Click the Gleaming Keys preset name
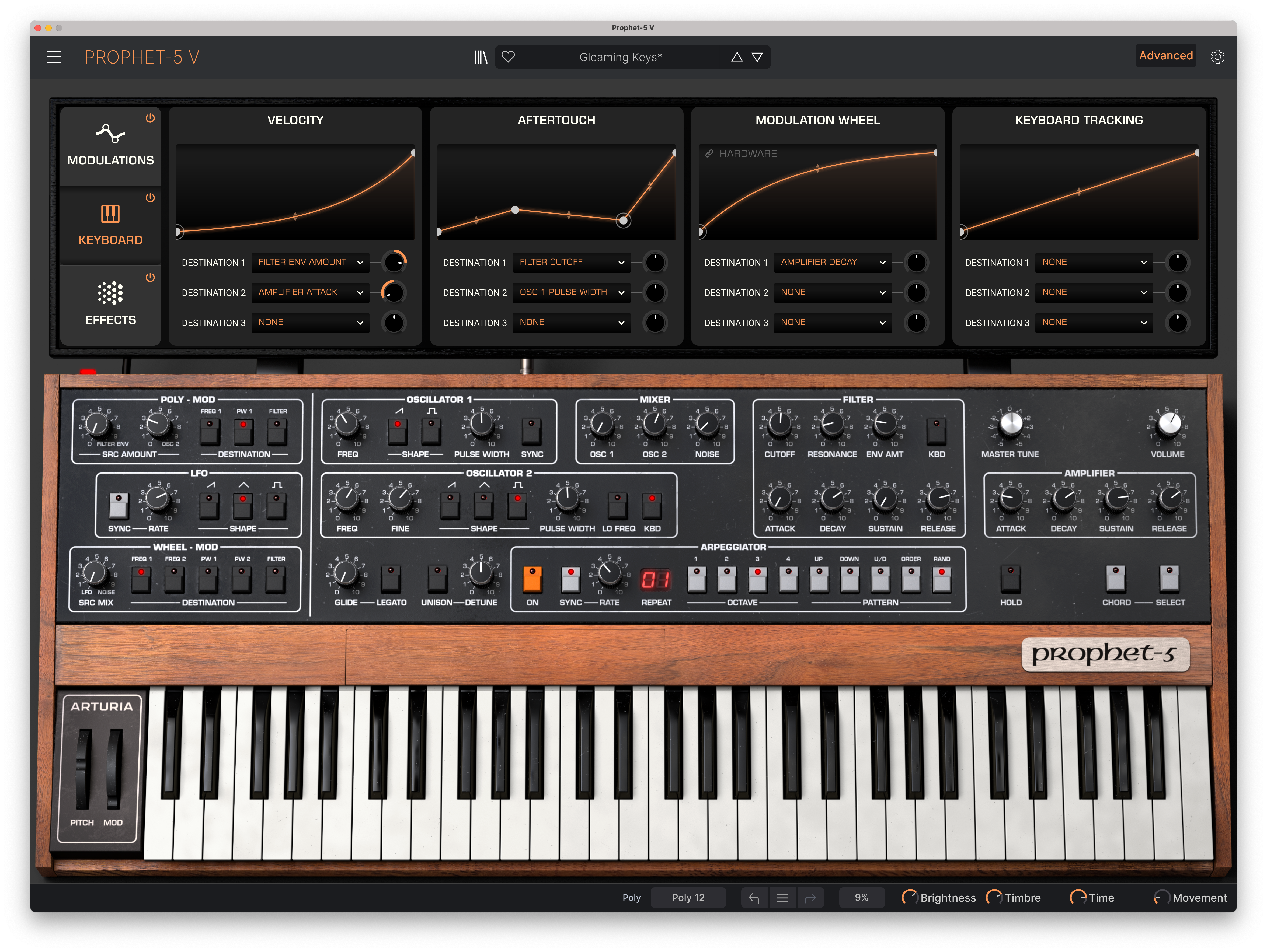 [620, 57]
